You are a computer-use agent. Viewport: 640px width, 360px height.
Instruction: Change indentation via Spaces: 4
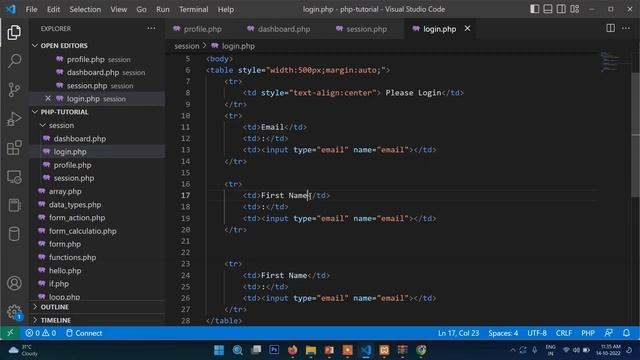coord(503,333)
